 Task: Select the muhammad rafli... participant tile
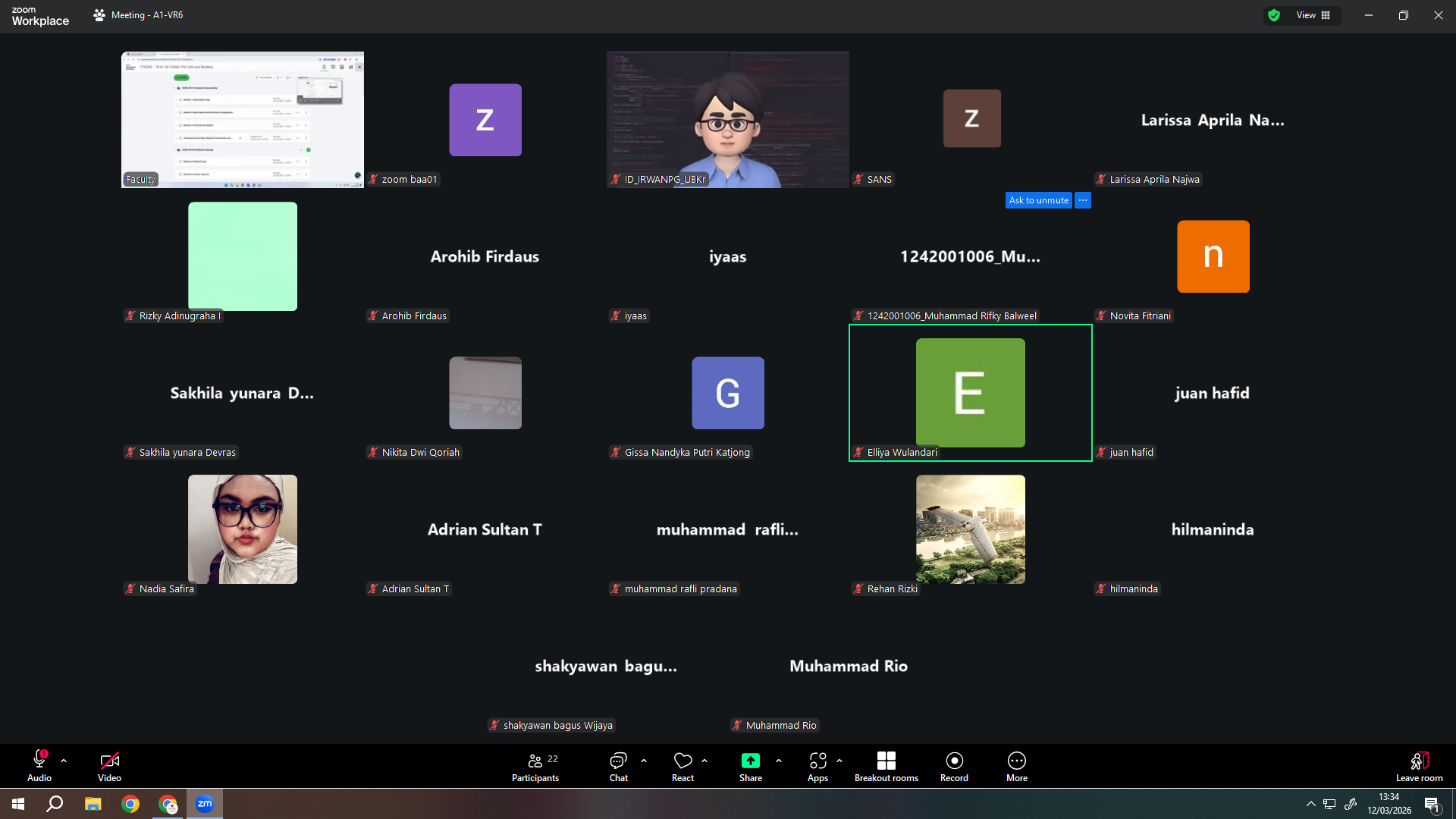(x=728, y=529)
